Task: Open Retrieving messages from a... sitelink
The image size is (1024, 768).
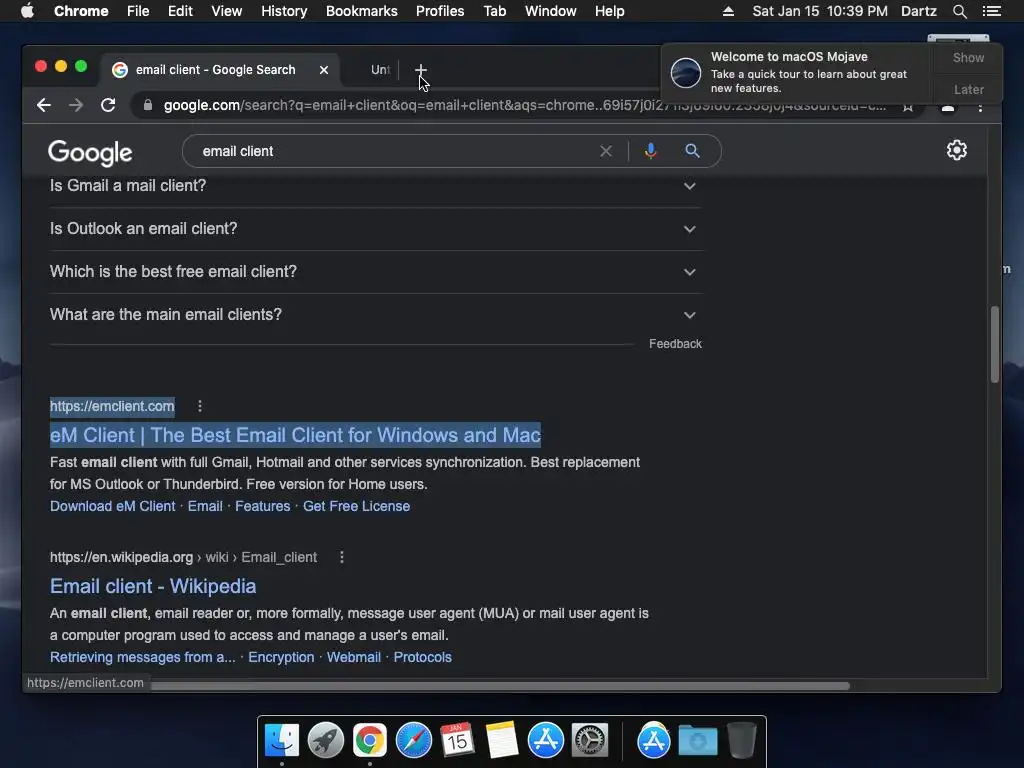Action: point(142,657)
